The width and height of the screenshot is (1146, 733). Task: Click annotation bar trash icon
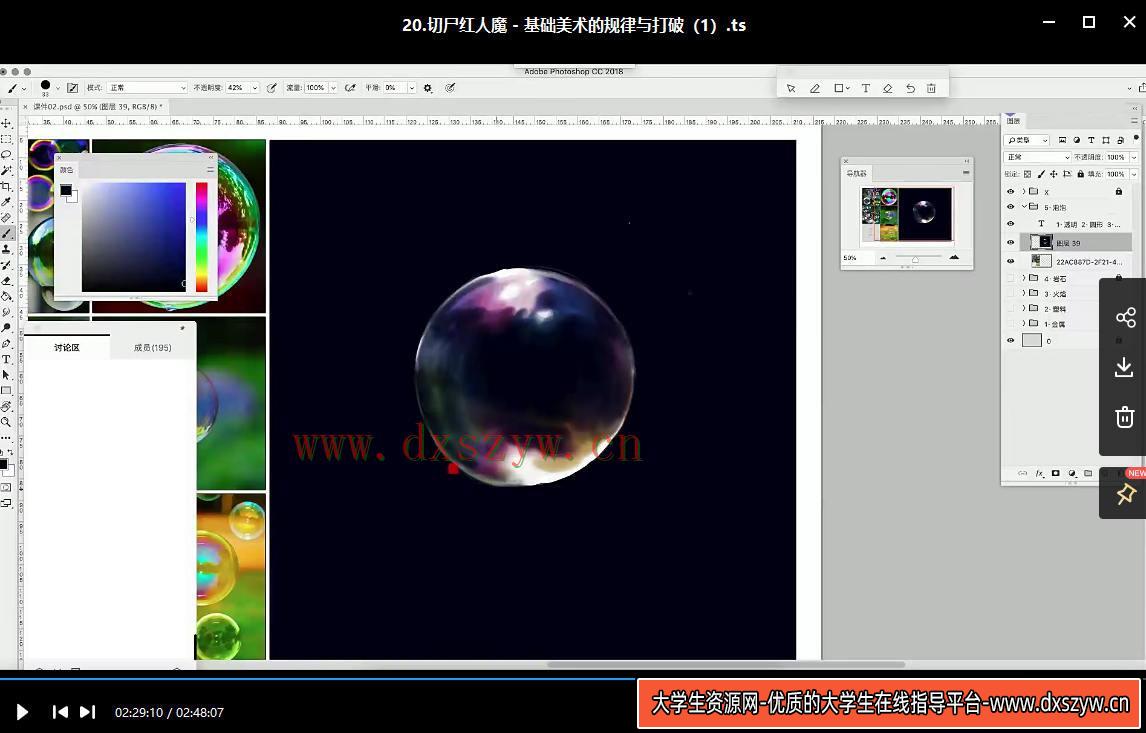click(x=931, y=88)
